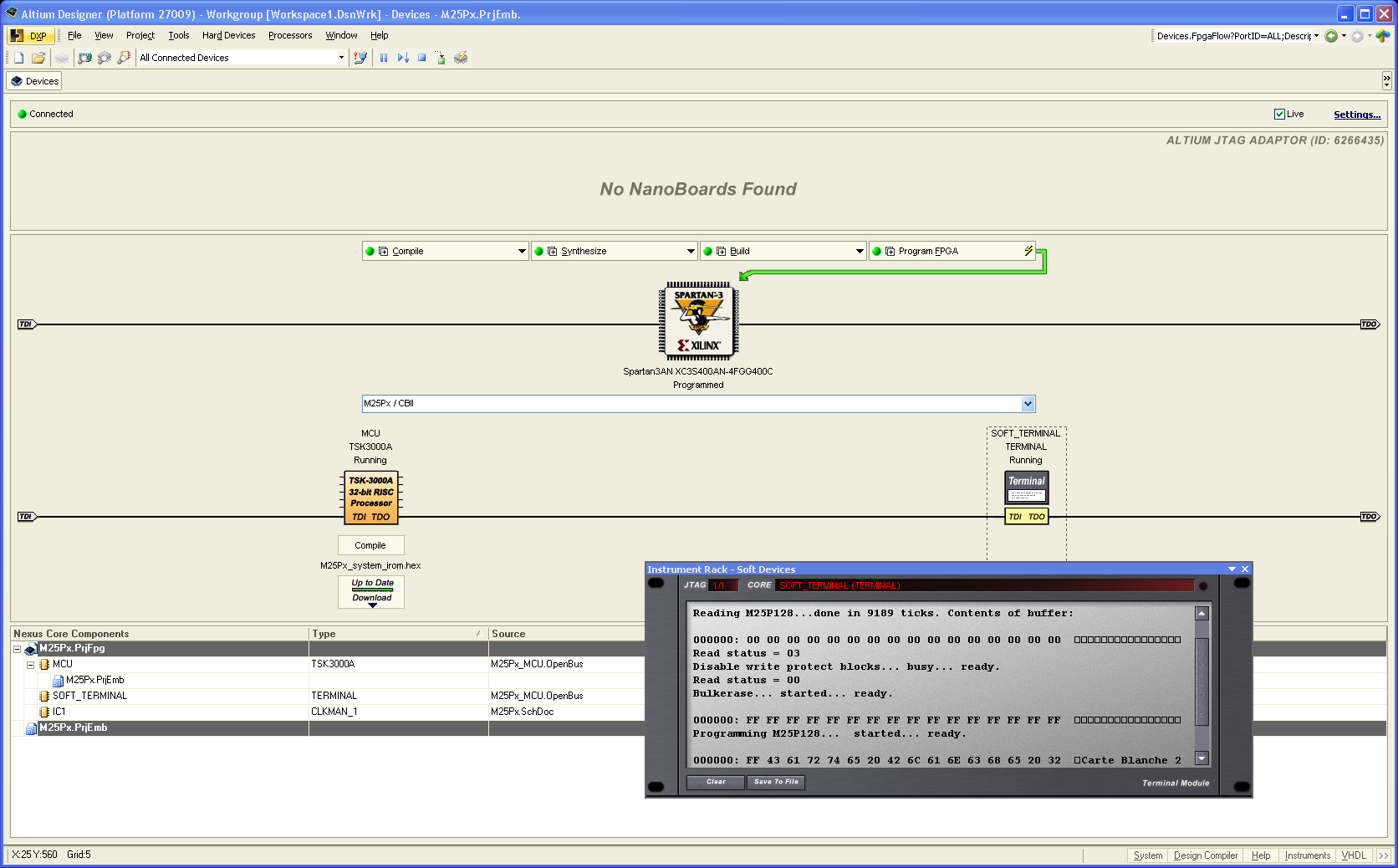This screenshot has width=1398, height=868.
Task: Switch to the Devices tab
Action: (x=34, y=81)
